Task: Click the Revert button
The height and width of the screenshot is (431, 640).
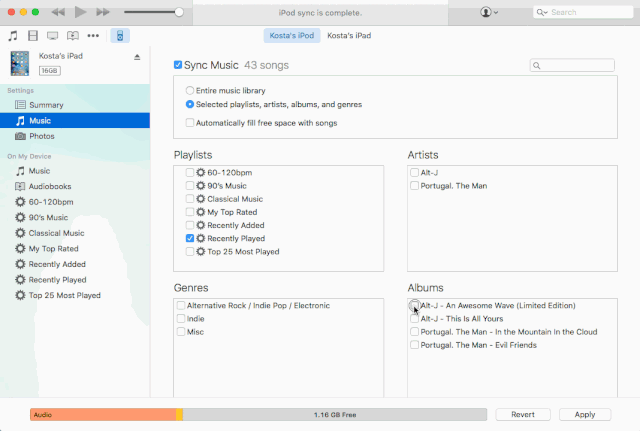Action: (x=523, y=414)
